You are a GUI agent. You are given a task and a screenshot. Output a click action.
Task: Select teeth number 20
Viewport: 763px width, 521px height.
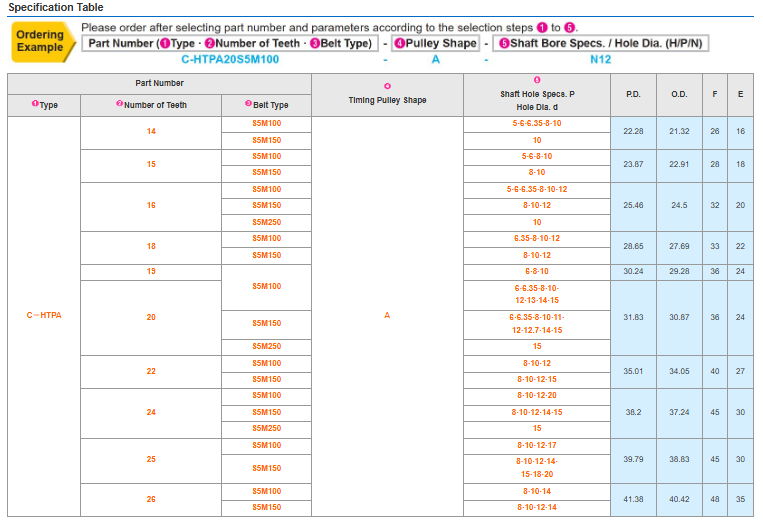(151, 318)
